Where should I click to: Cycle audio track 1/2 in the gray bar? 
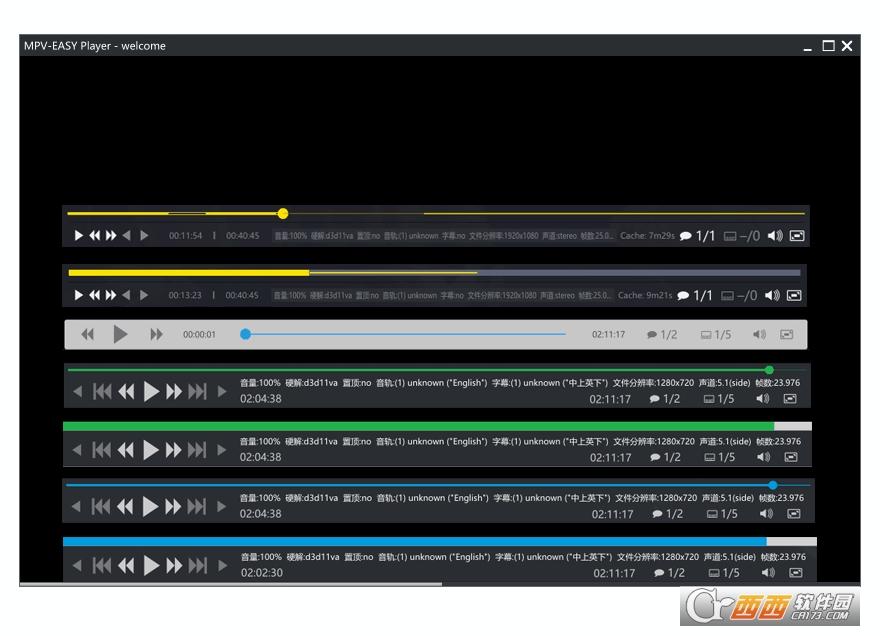pos(662,335)
